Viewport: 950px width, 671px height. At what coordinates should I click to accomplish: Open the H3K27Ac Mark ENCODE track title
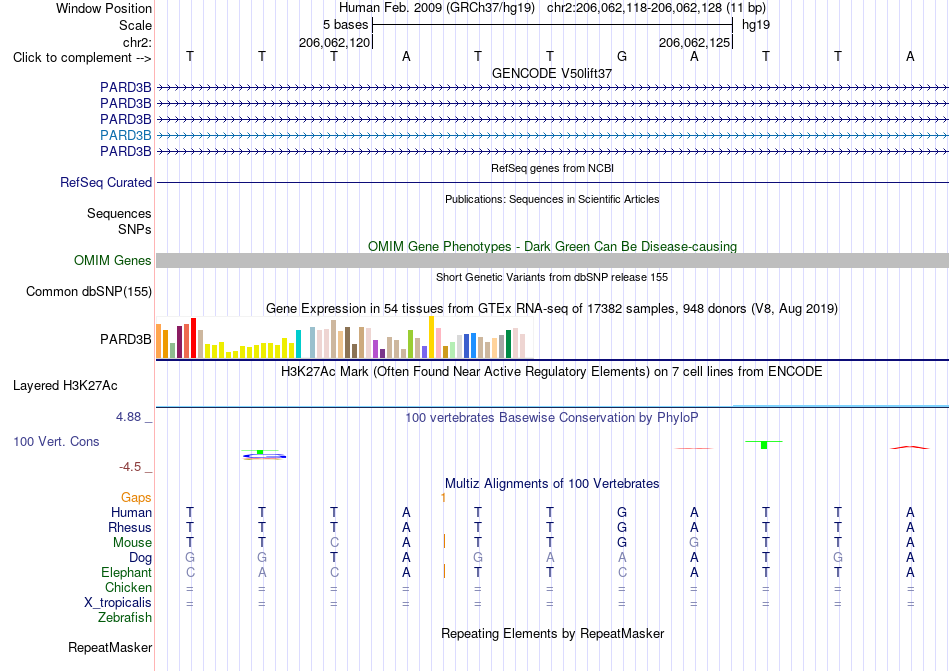coord(552,372)
